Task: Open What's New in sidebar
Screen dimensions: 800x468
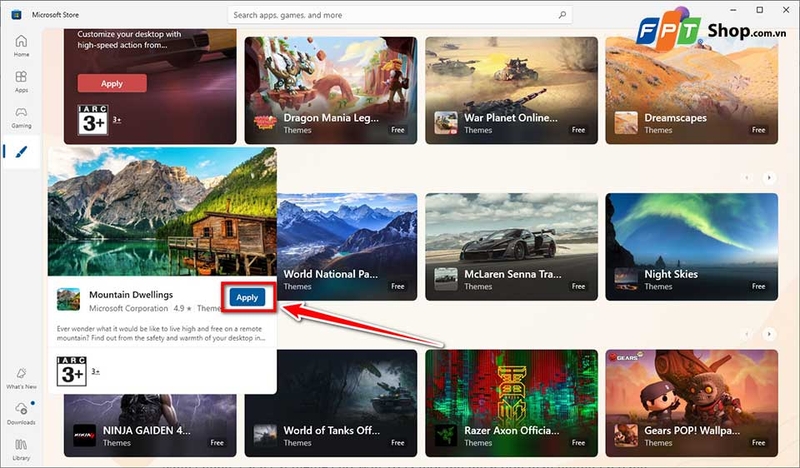Action: pos(21,378)
